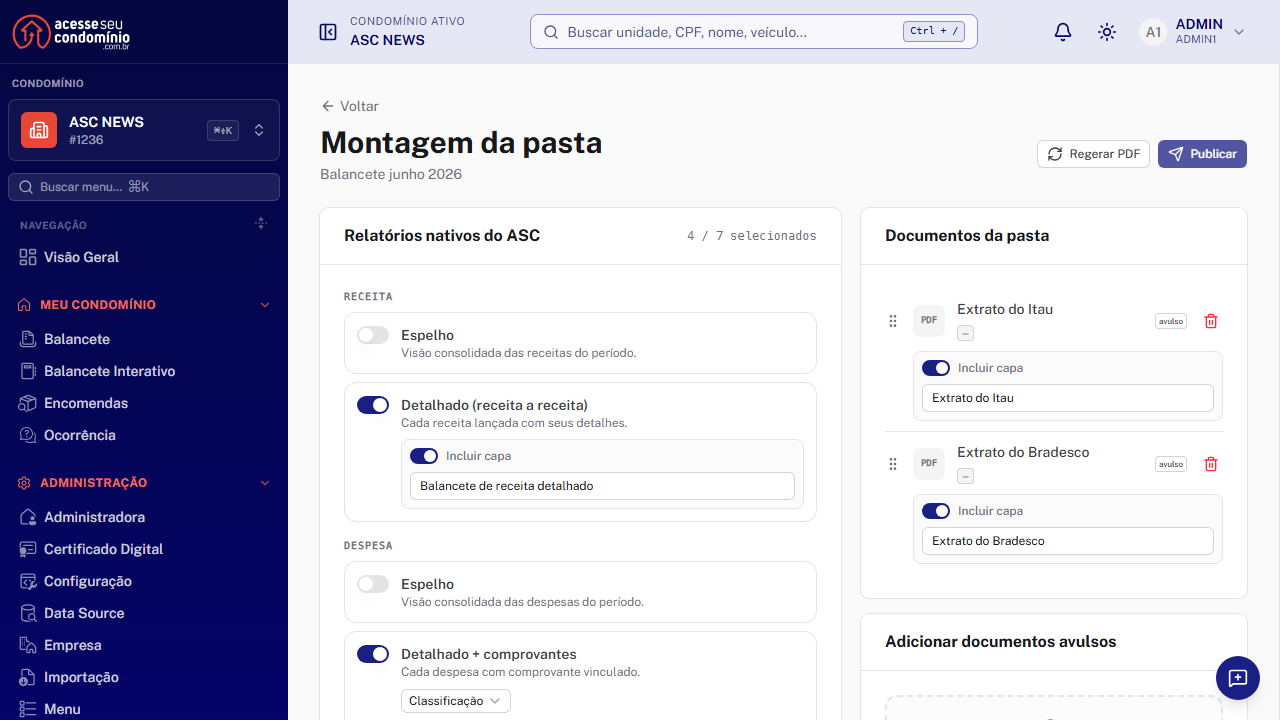The height and width of the screenshot is (720, 1280).
Task: Click the navigation customize sparkle icon
Action: 261,224
